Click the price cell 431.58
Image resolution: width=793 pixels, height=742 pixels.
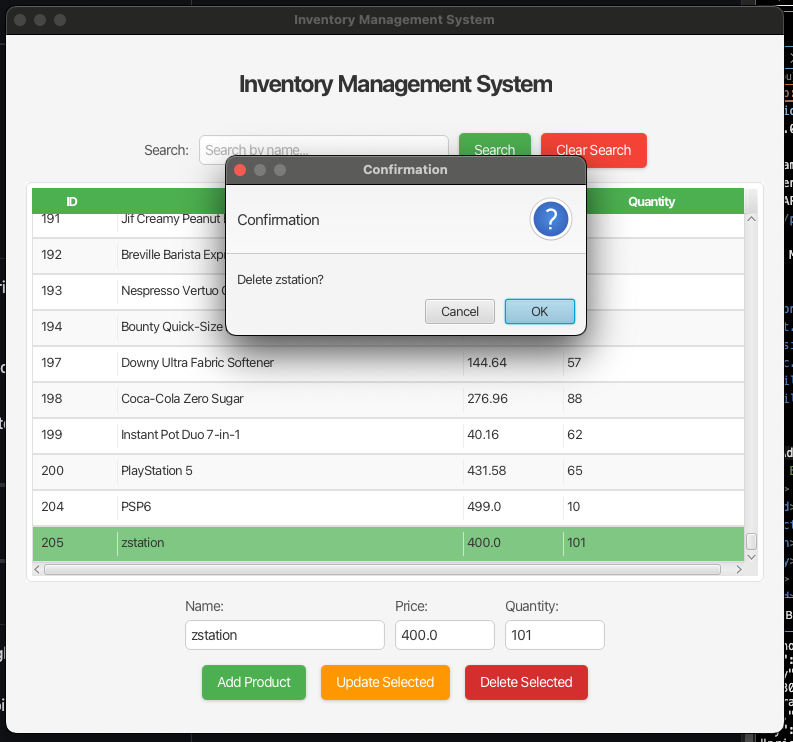coord(513,470)
